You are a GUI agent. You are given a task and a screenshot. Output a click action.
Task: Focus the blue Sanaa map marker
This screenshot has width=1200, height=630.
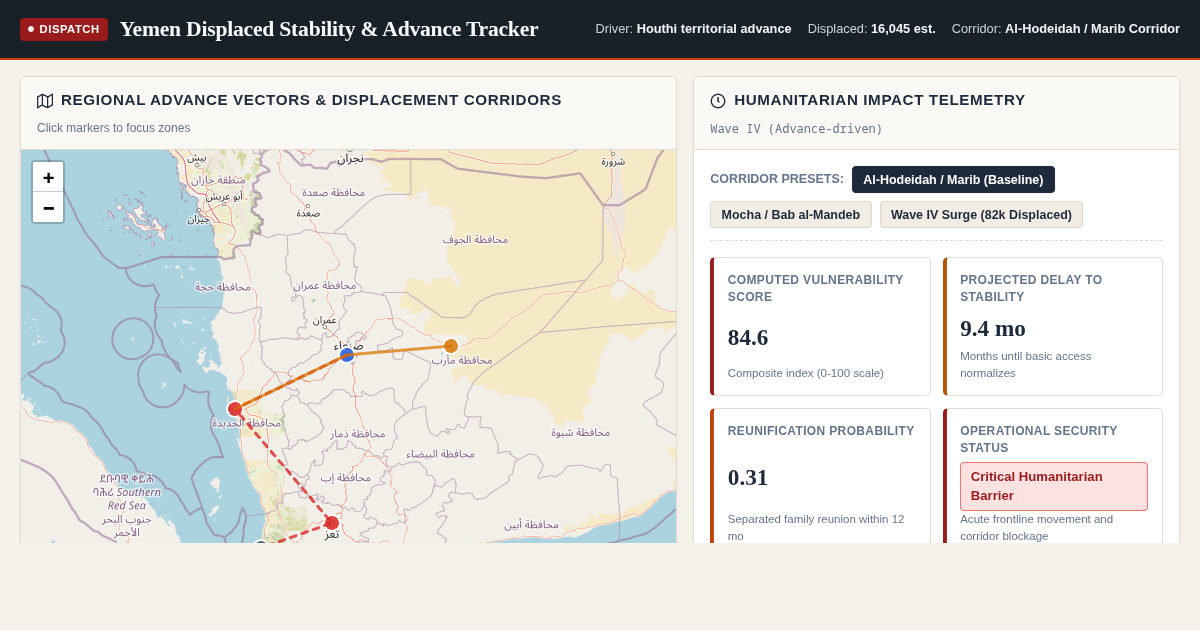(347, 355)
